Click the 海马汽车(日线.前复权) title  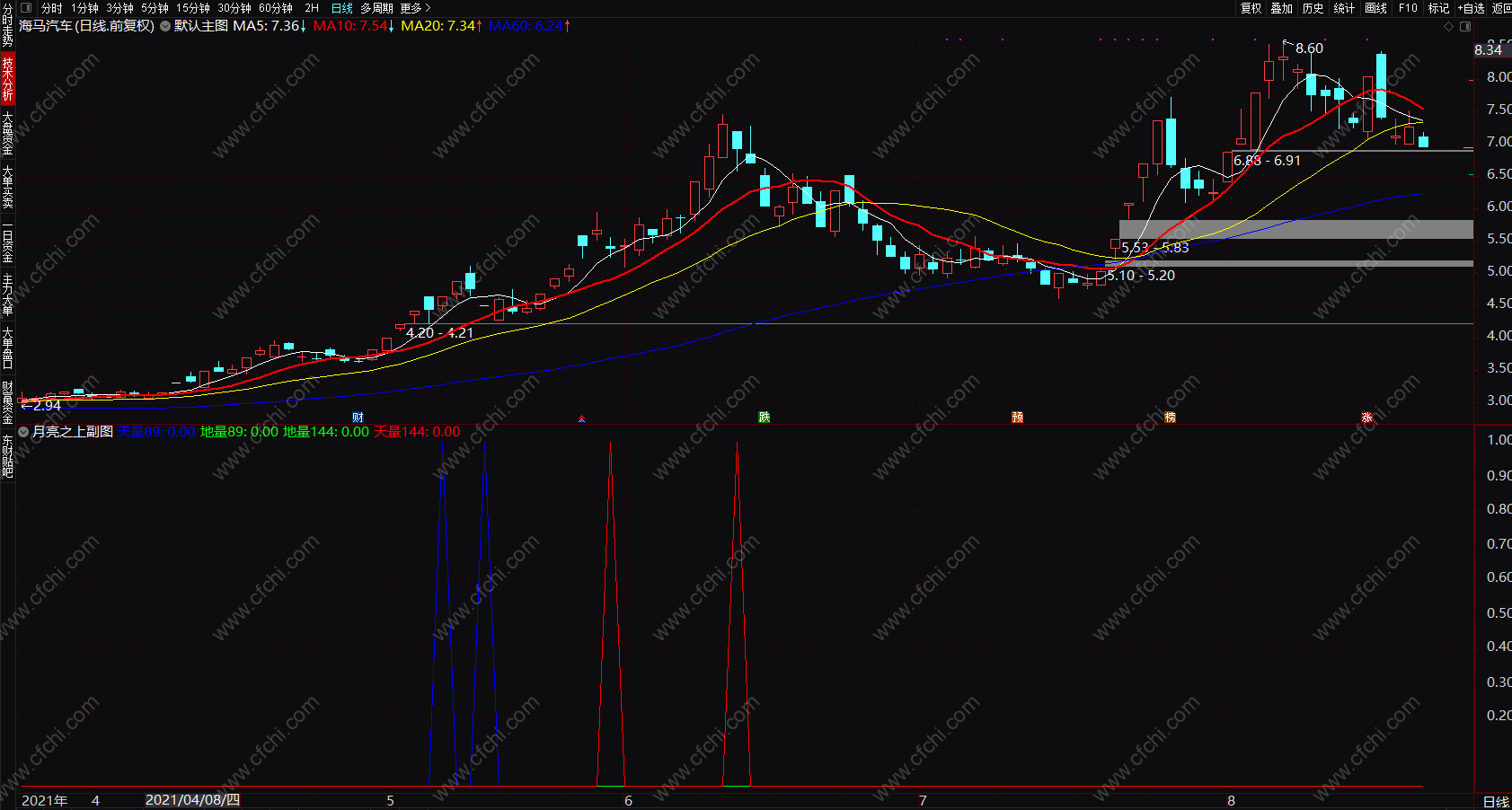[x=87, y=26]
